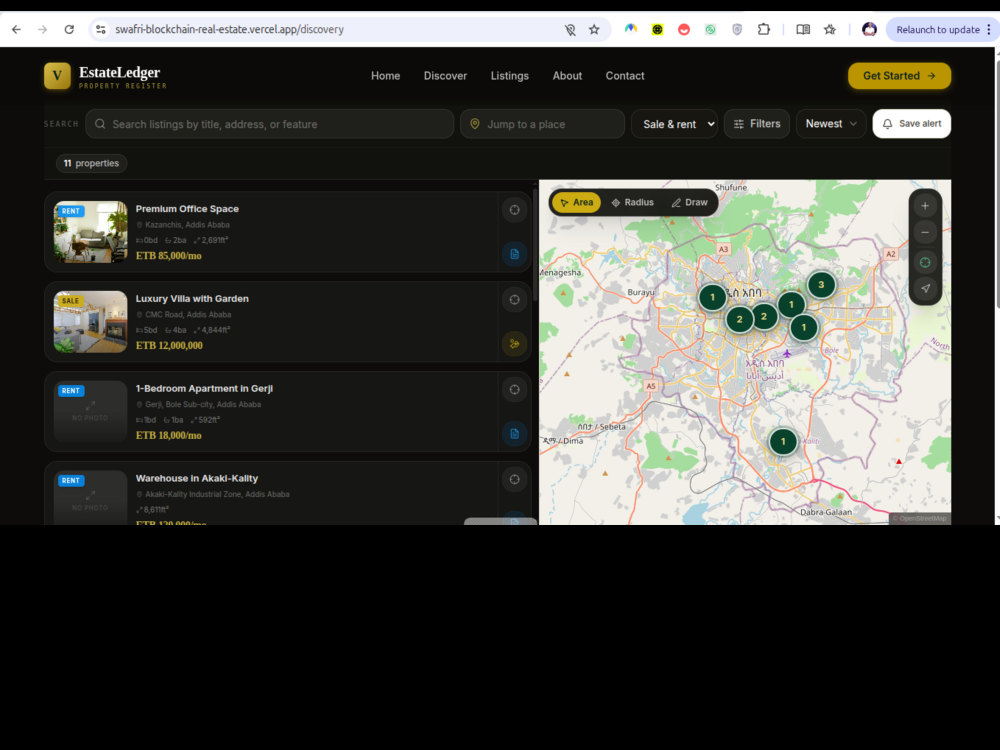Go to the Listings nav item
The height and width of the screenshot is (750, 1000).
(x=510, y=76)
